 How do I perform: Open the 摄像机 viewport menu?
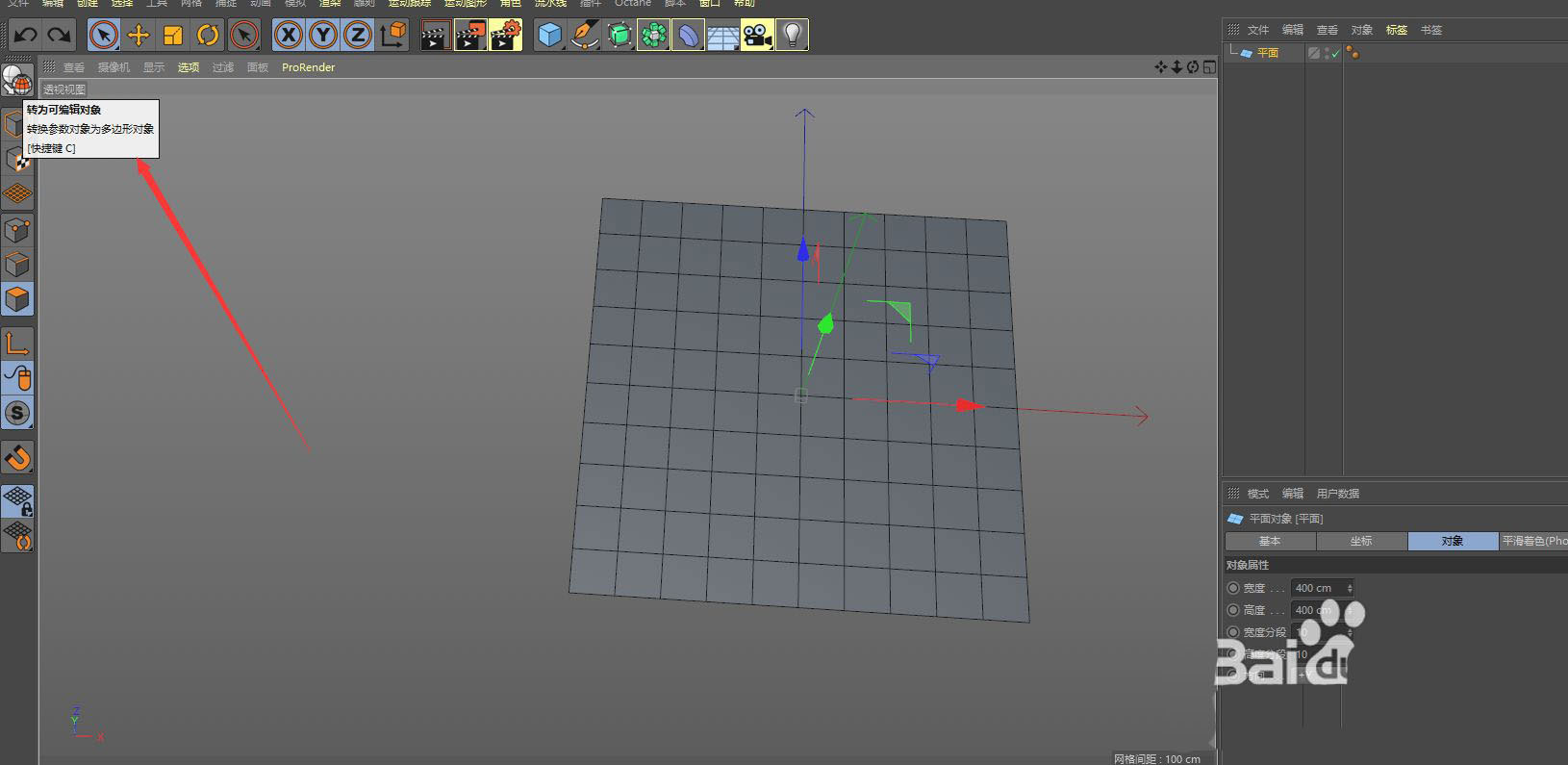pos(114,67)
